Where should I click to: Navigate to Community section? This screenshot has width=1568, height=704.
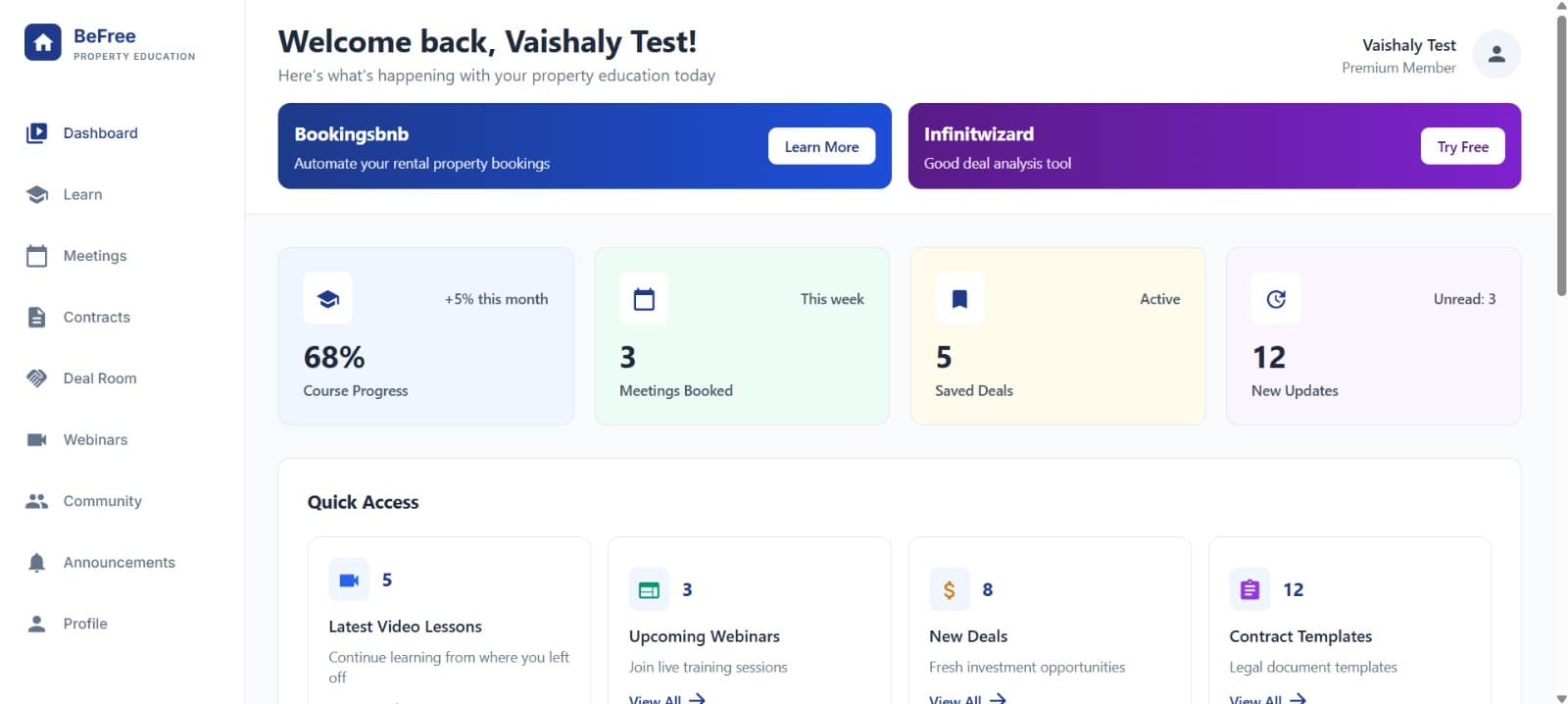(102, 501)
